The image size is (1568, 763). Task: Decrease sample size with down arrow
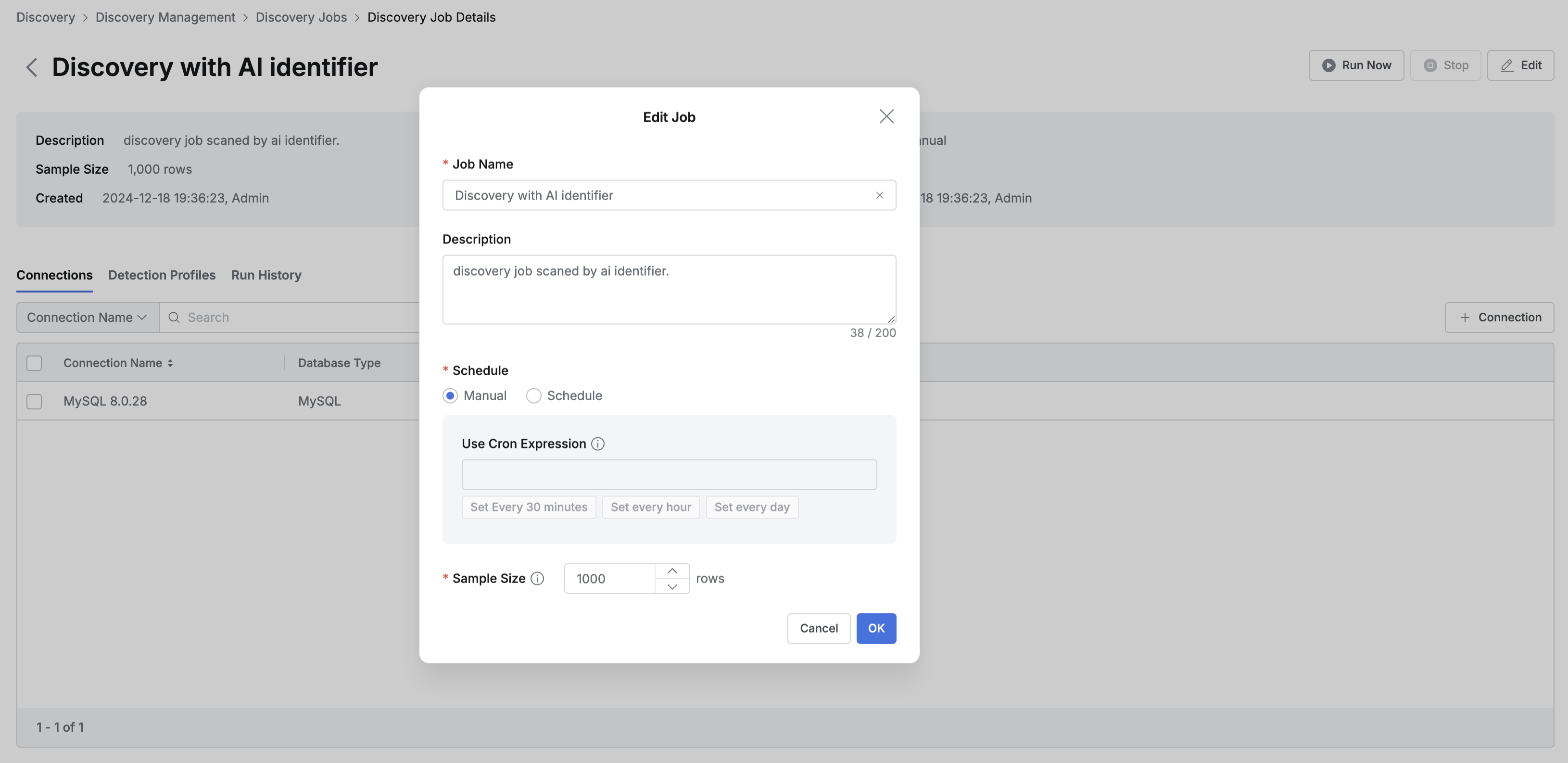[672, 586]
